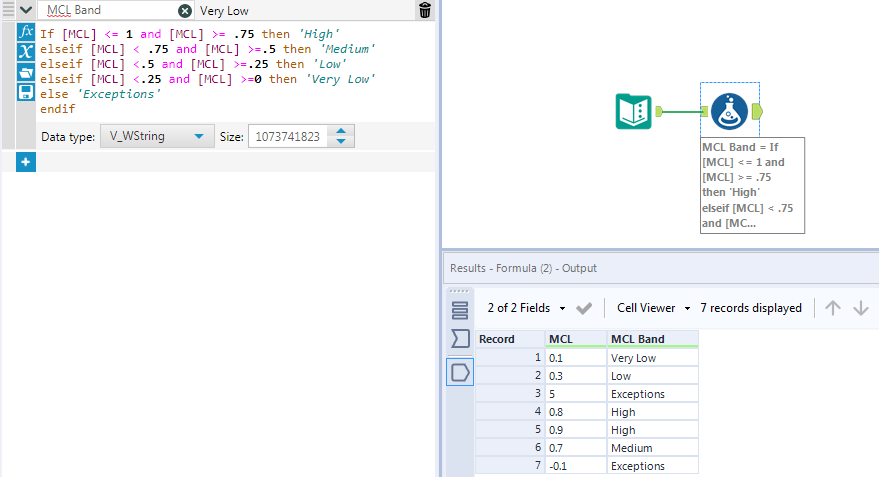
Task: Select the cell showing Very Low
Action: (653, 358)
